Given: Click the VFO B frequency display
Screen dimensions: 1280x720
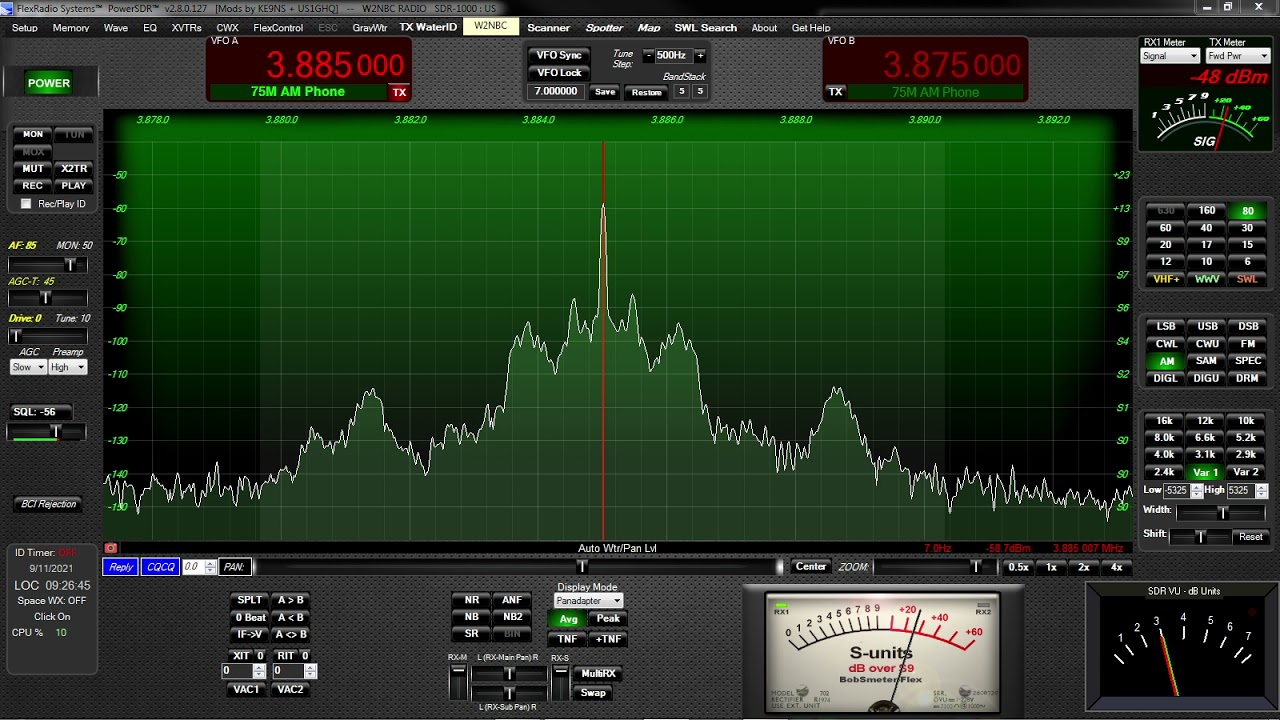Looking at the screenshot, I should [x=952, y=66].
